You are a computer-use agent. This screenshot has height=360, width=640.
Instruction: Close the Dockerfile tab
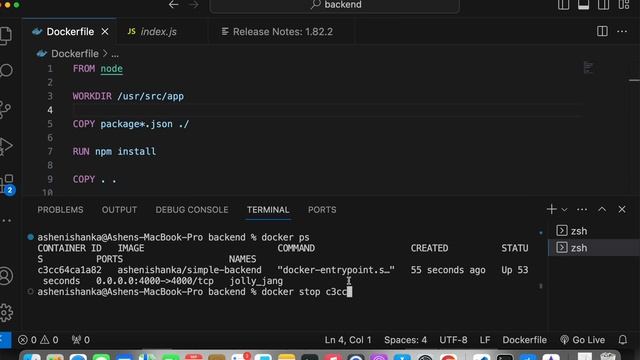[105, 31]
